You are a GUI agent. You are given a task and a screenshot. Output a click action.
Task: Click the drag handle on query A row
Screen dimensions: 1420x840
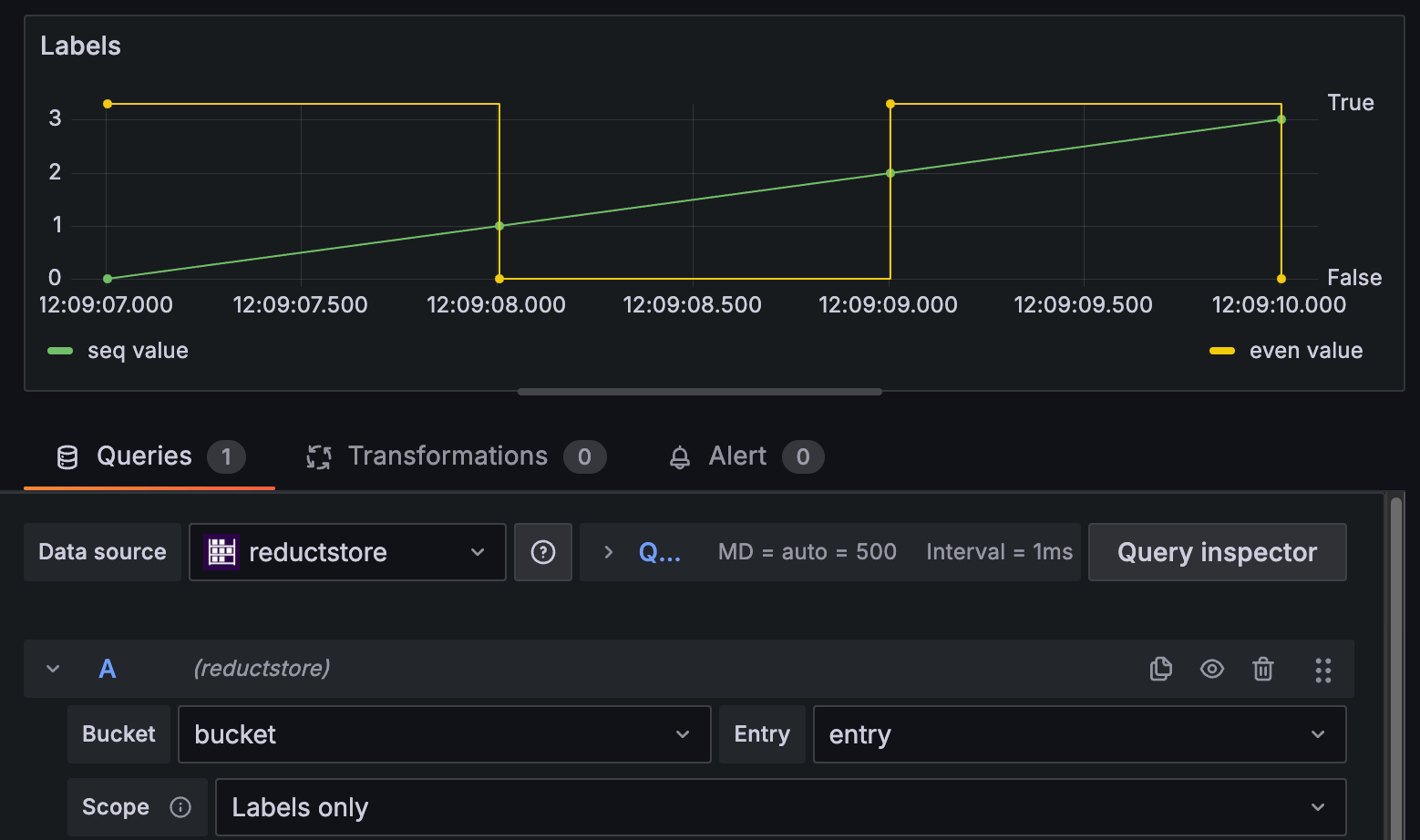tap(1322, 670)
